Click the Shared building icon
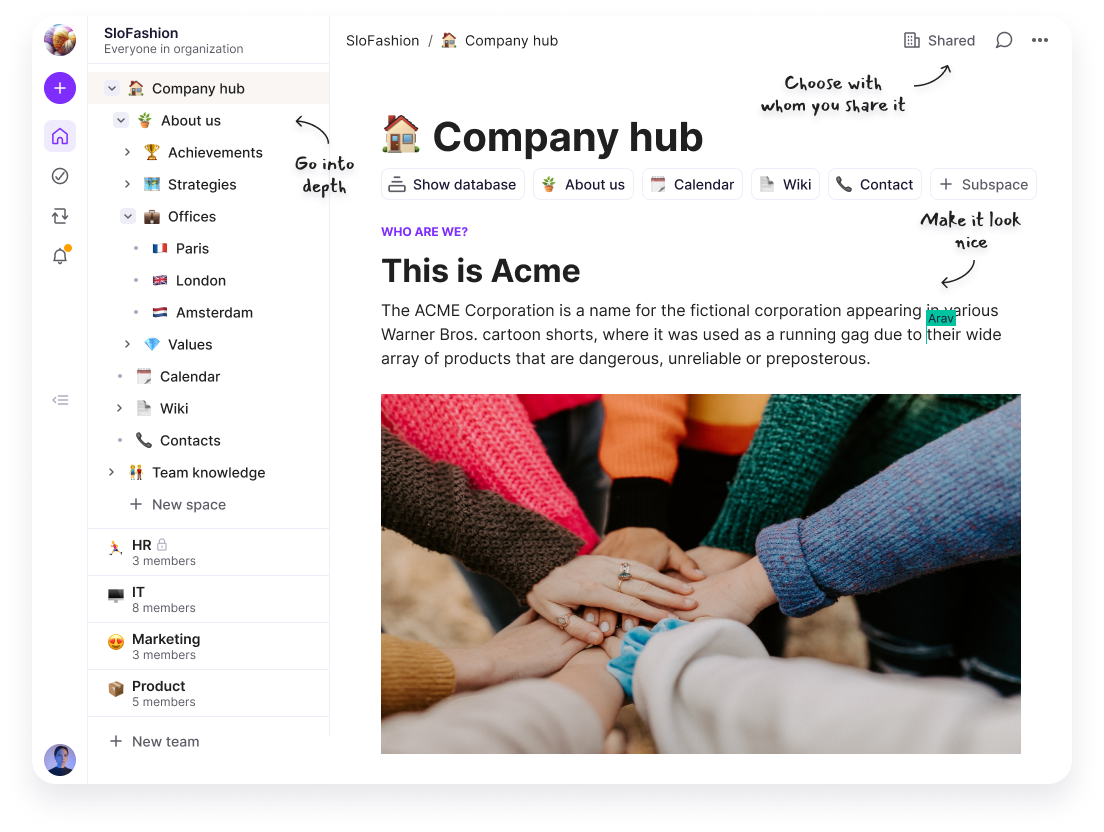This screenshot has width=1104, height=832. pos(912,40)
